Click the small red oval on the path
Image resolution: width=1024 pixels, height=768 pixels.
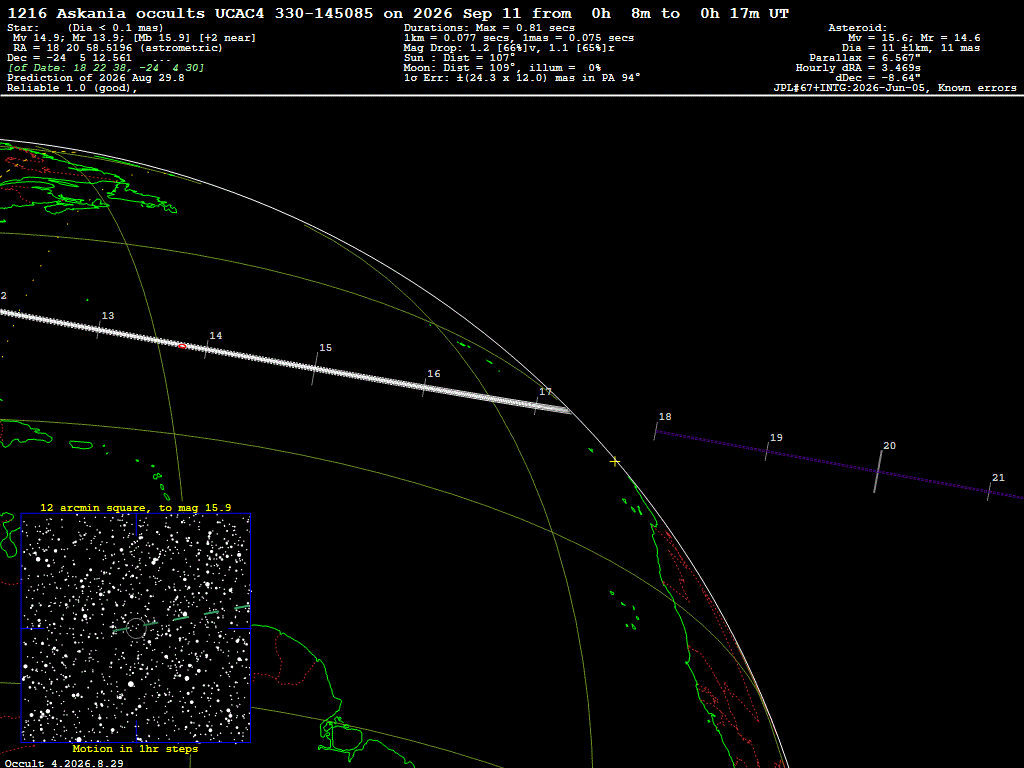[182, 346]
